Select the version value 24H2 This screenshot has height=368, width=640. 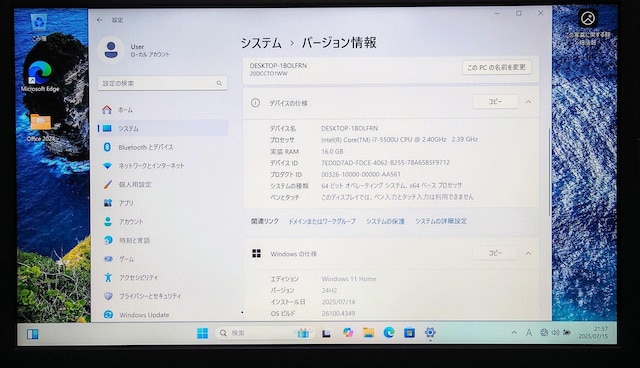pos(329,290)
